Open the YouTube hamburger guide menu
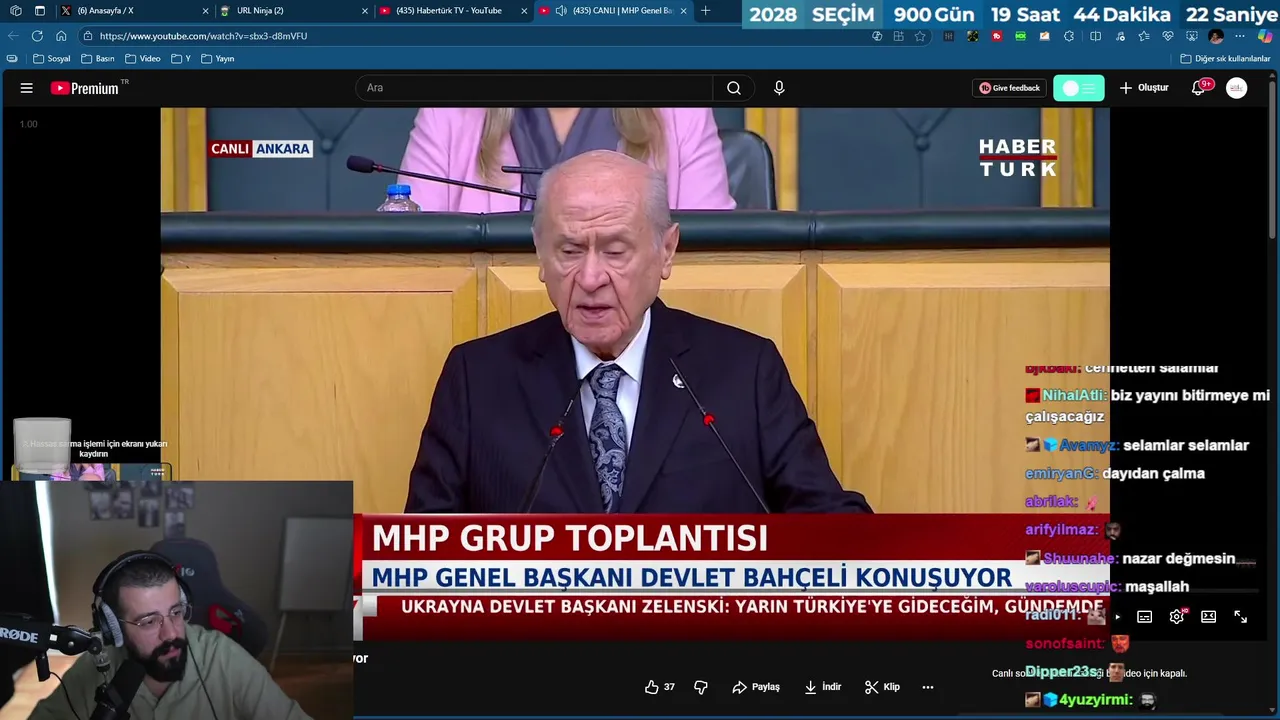Viewport: 1280px width, 720px height. coord(26,88)
